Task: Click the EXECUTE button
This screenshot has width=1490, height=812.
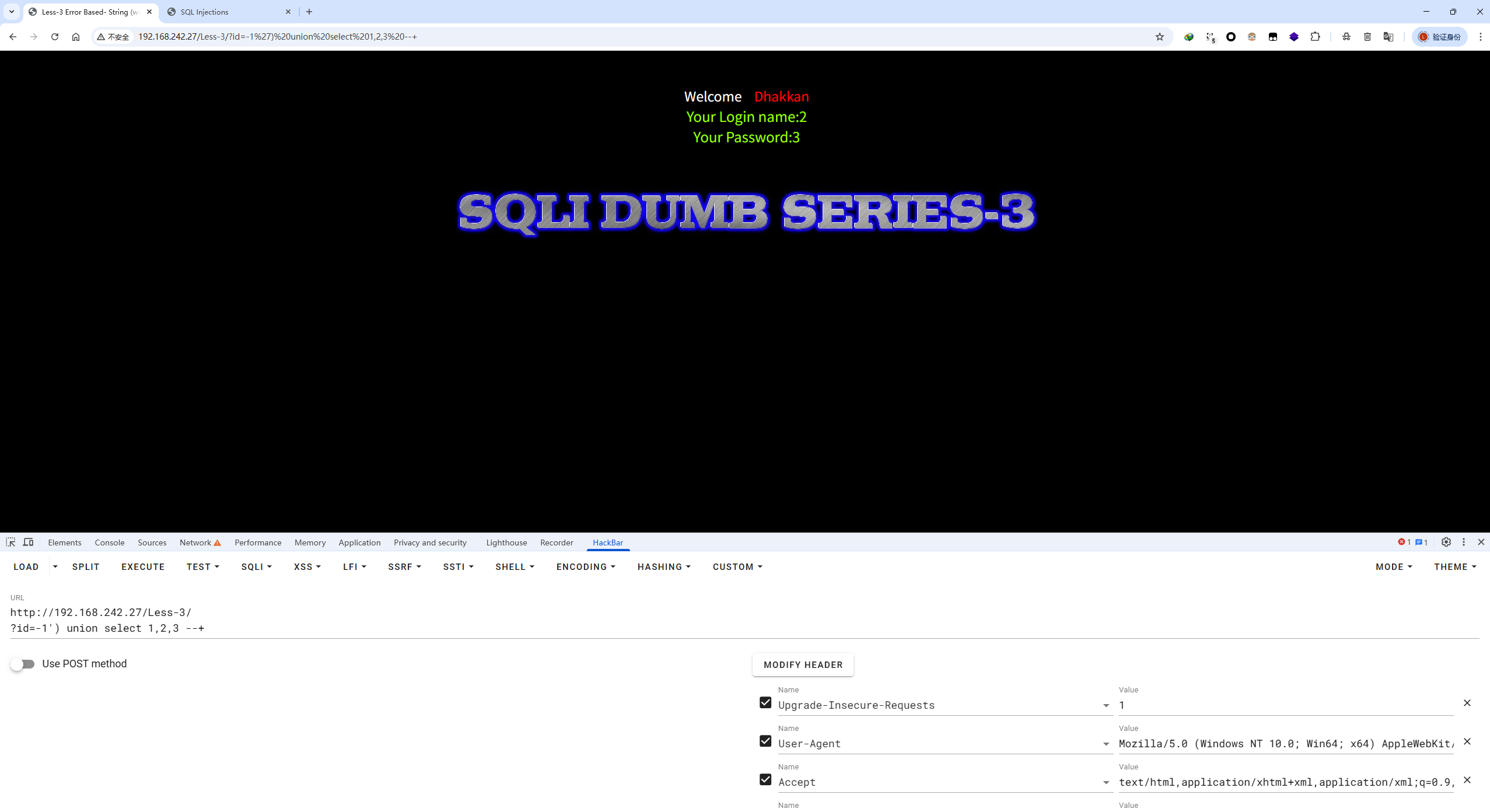Action: tap(143, 567)
